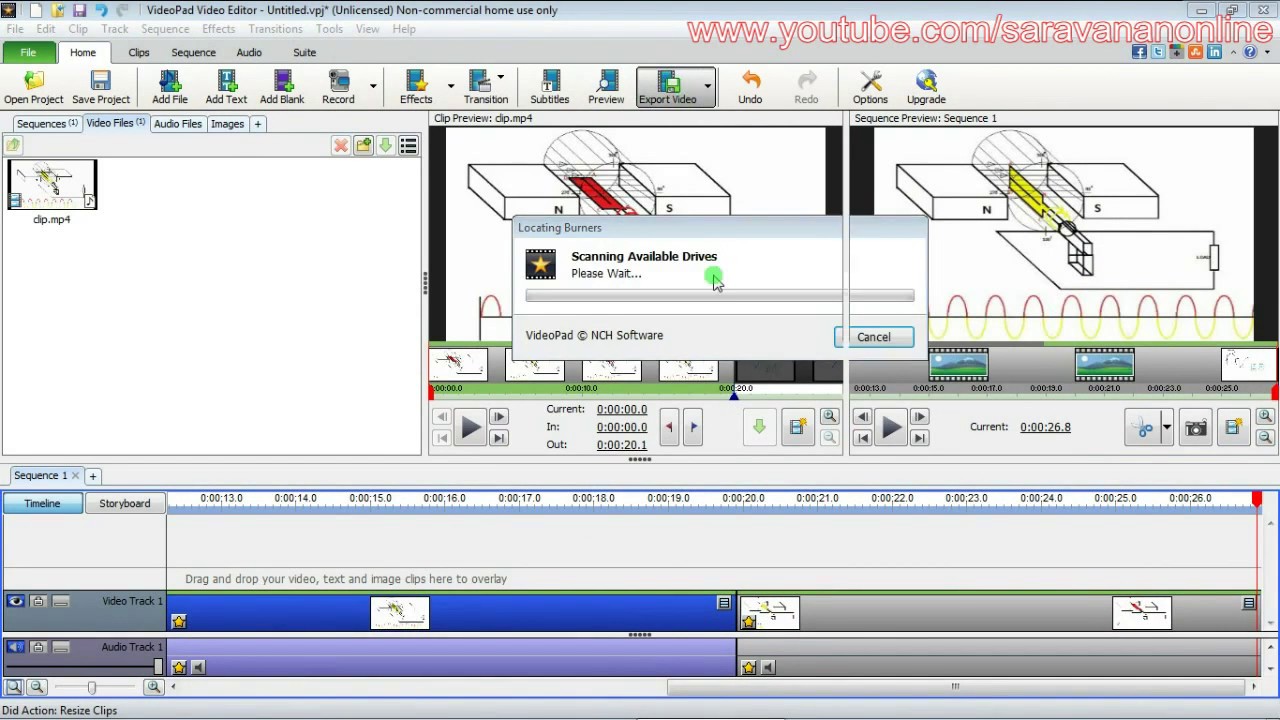Click the quick-access save floppy icon
The height and width of the screenshot is (720, 1280).
(x=80, y=10)
